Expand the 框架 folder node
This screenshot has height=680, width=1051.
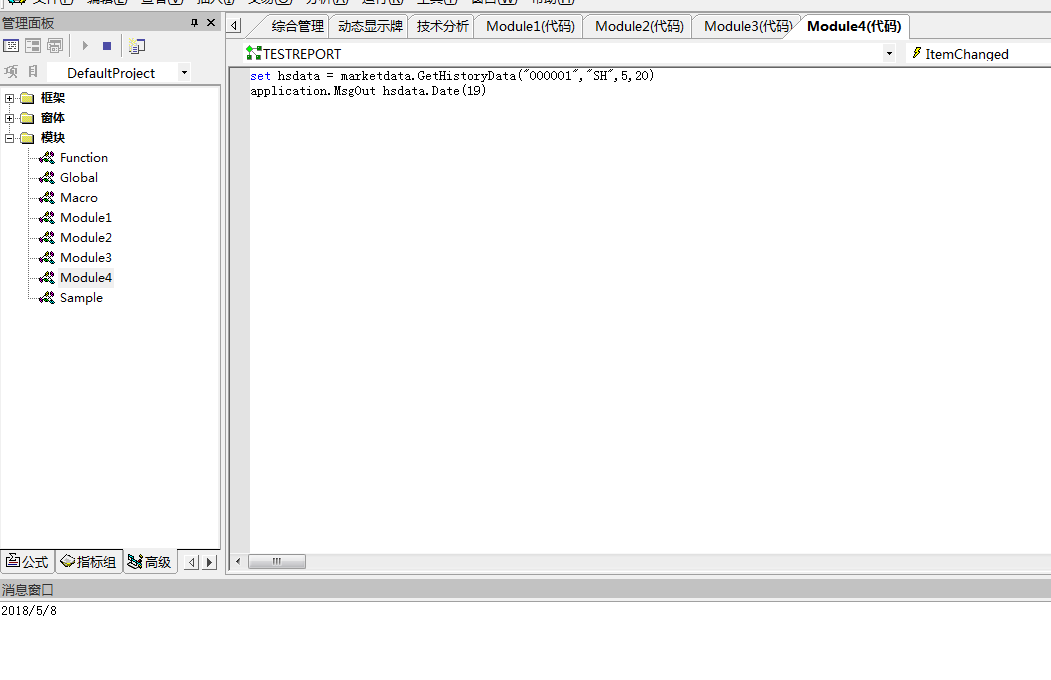9,98
